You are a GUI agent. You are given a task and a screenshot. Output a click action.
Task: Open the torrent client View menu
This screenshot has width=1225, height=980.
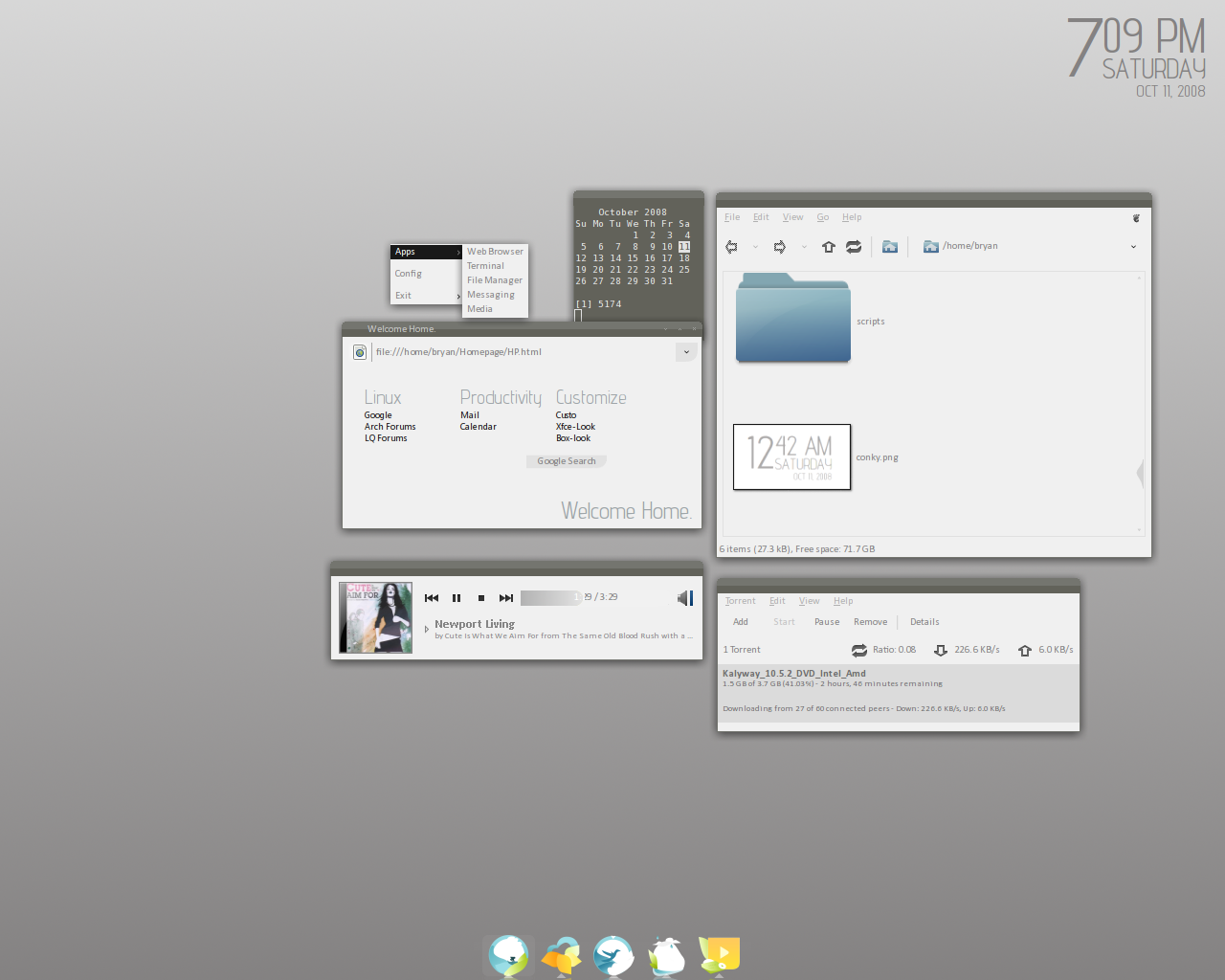click(810, 601)
